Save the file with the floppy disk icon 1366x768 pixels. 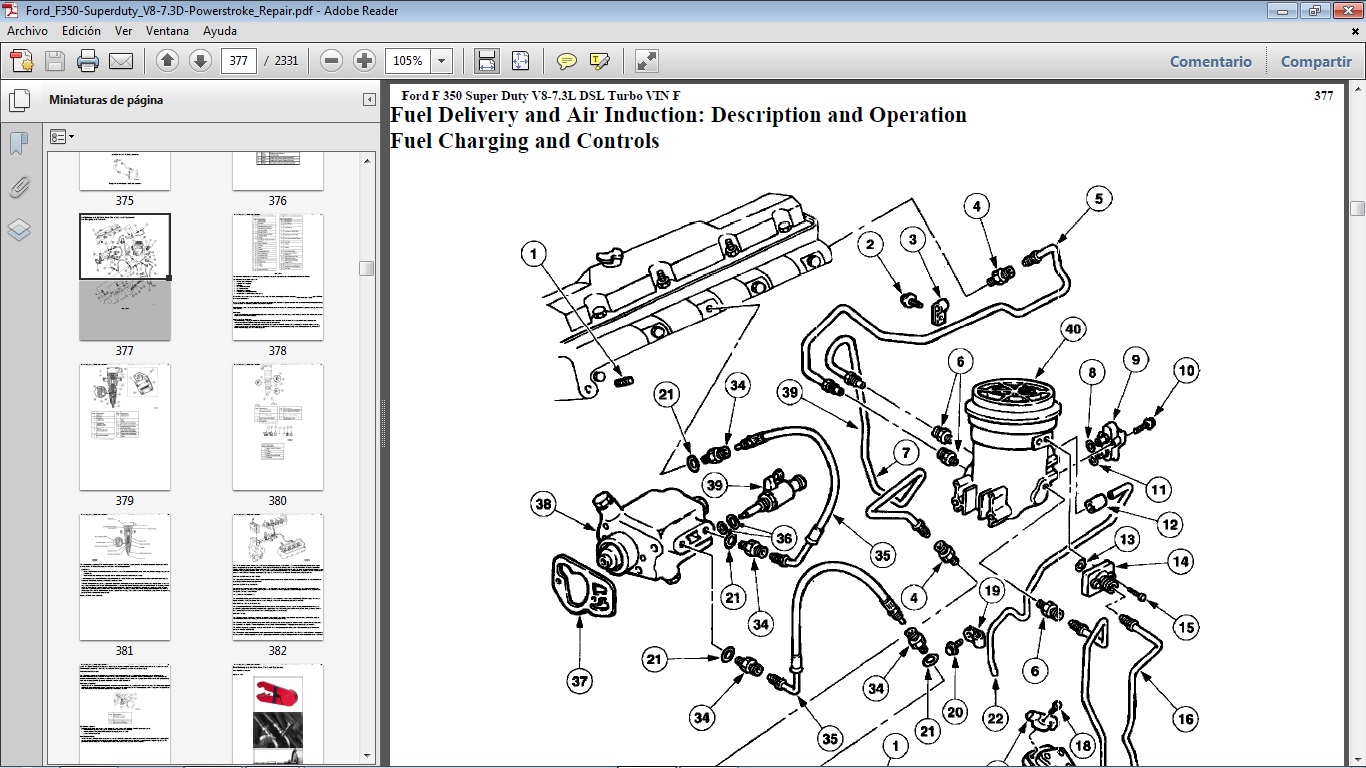[x=55, y=61]
